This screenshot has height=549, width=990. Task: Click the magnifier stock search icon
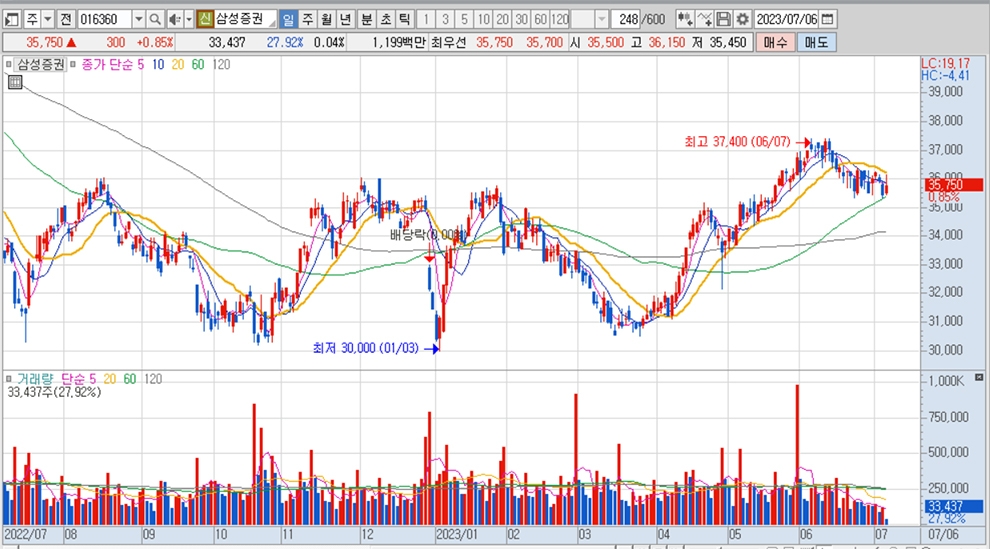point(155,19)
